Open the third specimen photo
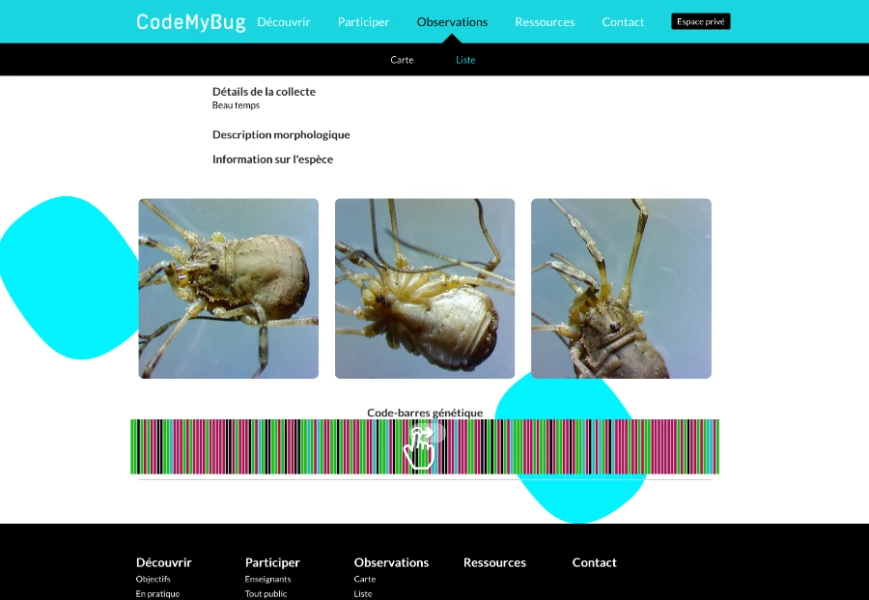This screenshot has height=600, width=869. click(620, 288)
